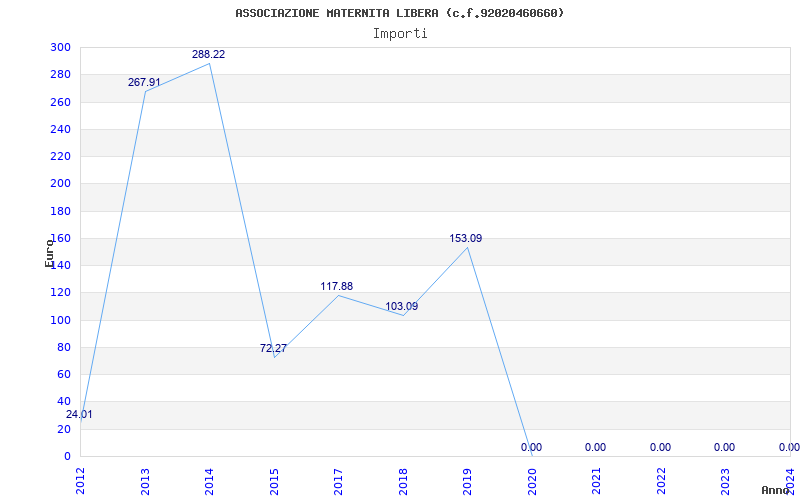
Task: Select the 117.88 data label
Action: click(337, 286)
